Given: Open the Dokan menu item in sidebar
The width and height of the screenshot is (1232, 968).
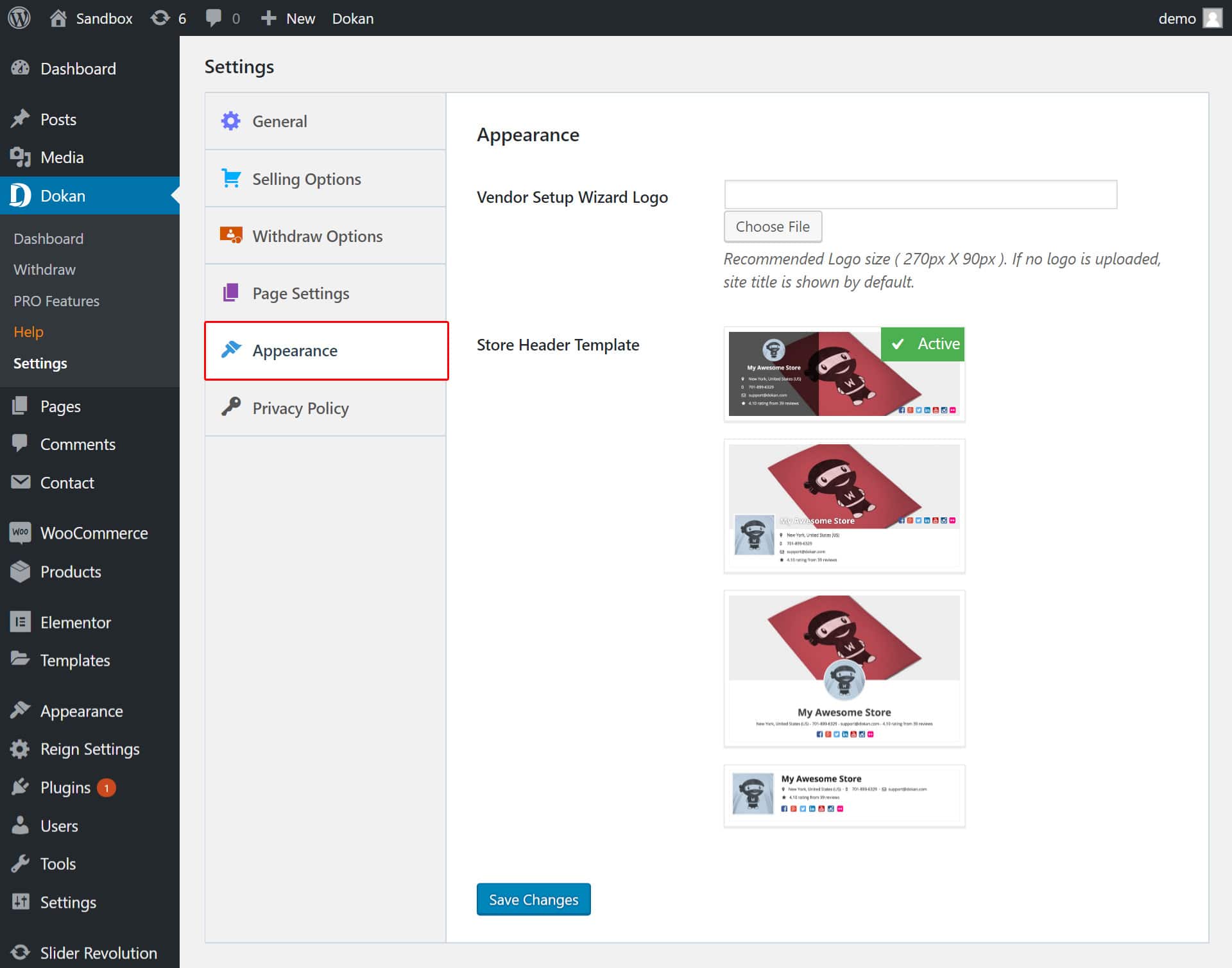Looking at the screenshot, I should (90, 195).
